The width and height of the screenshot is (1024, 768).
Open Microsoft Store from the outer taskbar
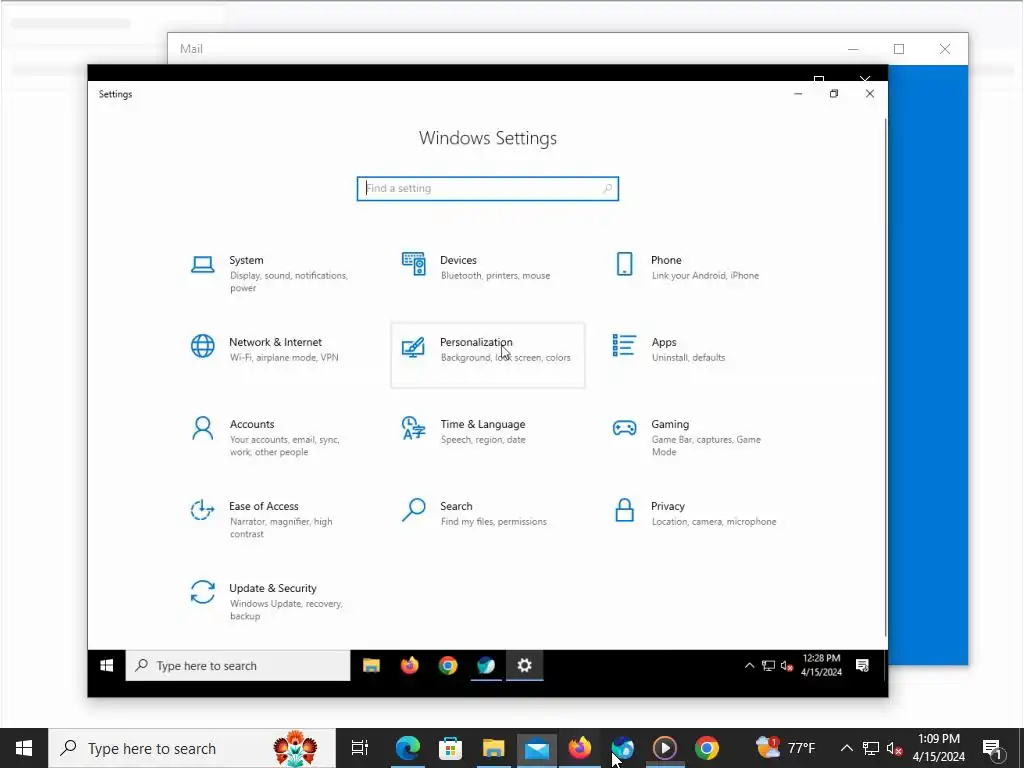tap(450, 748)
